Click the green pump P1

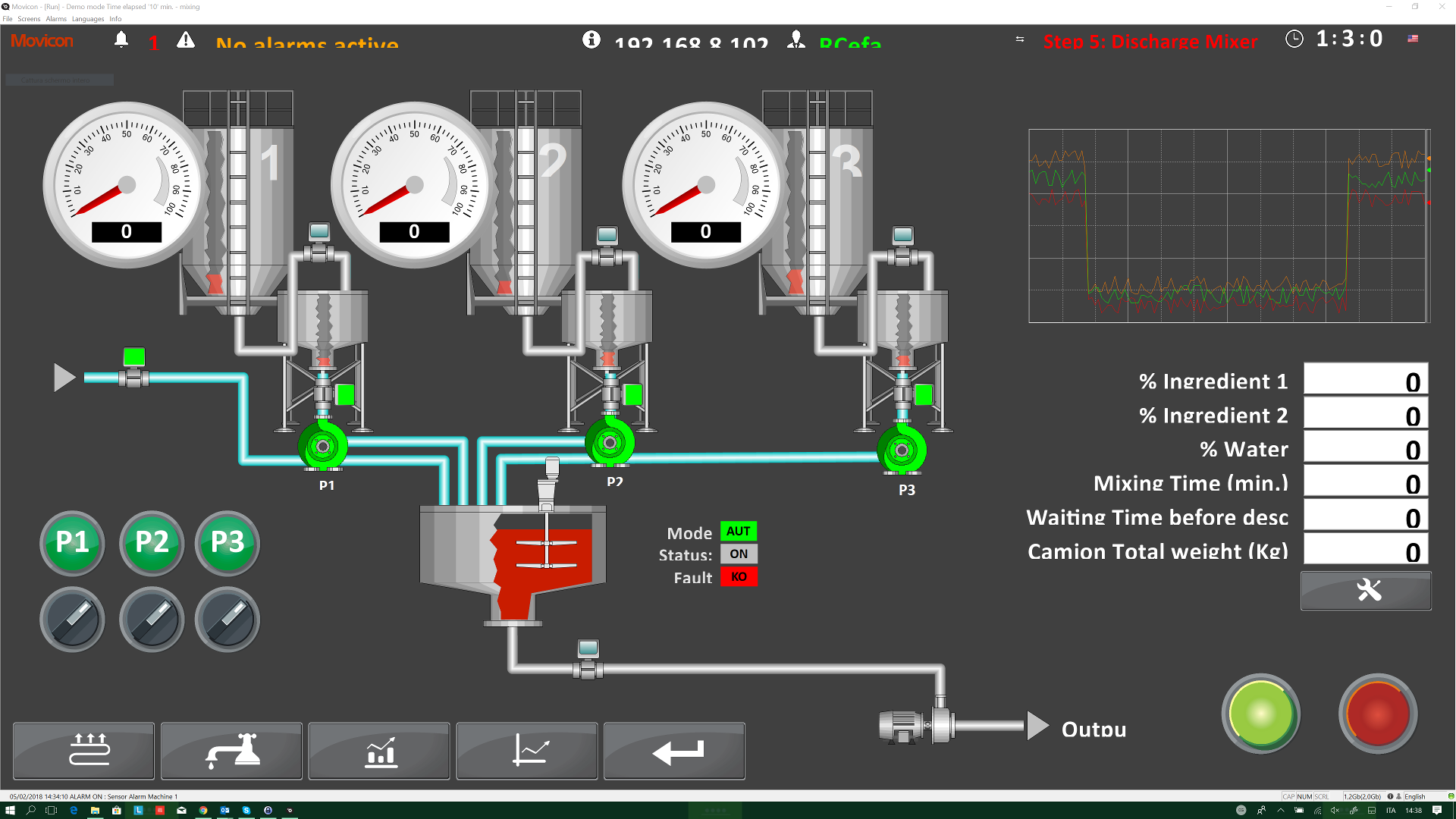click(323, 446)
